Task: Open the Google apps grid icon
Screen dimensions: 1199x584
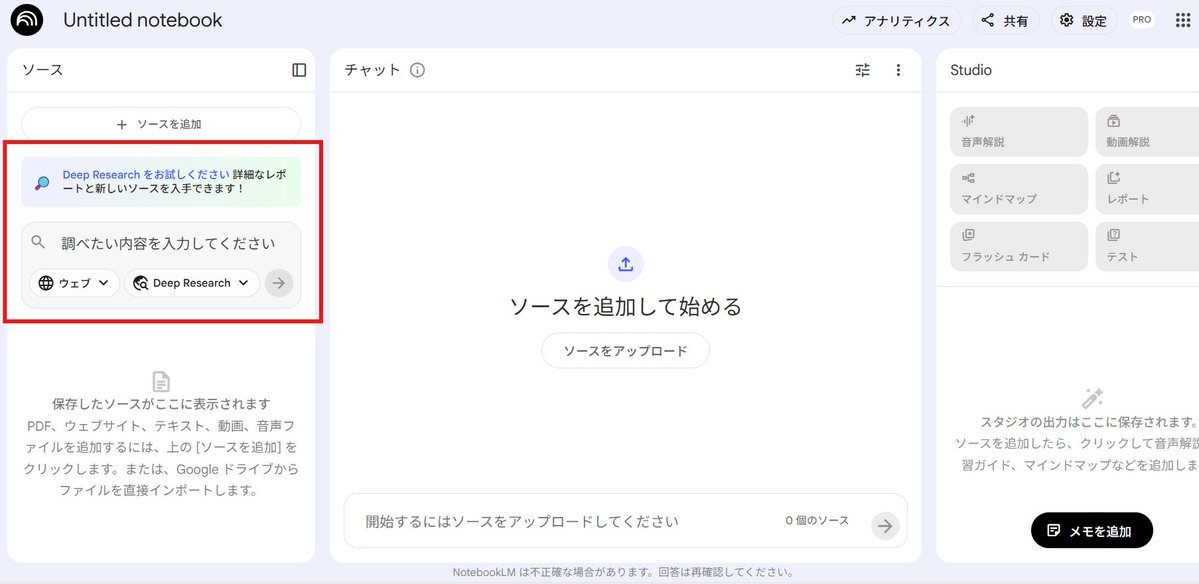Action: tap(1182, 20)
